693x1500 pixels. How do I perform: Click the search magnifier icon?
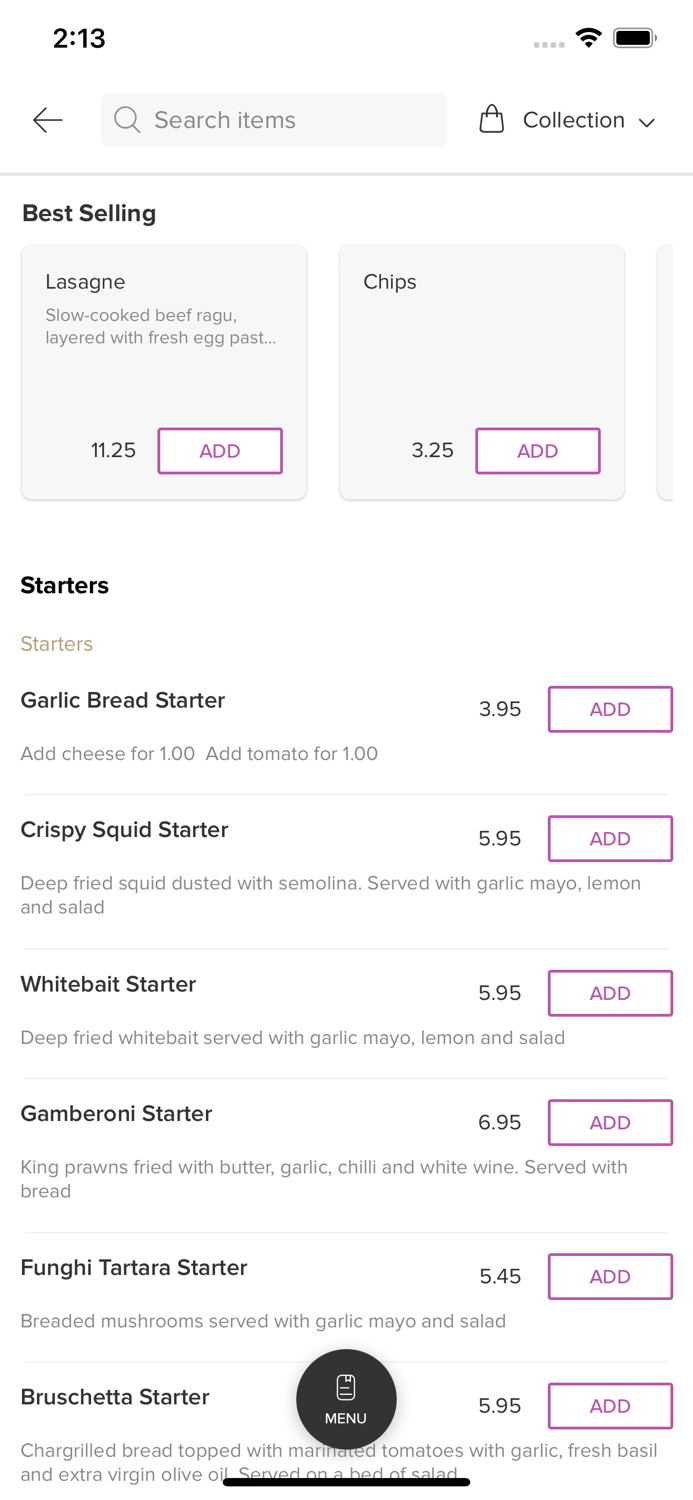[x=127, y=120]
